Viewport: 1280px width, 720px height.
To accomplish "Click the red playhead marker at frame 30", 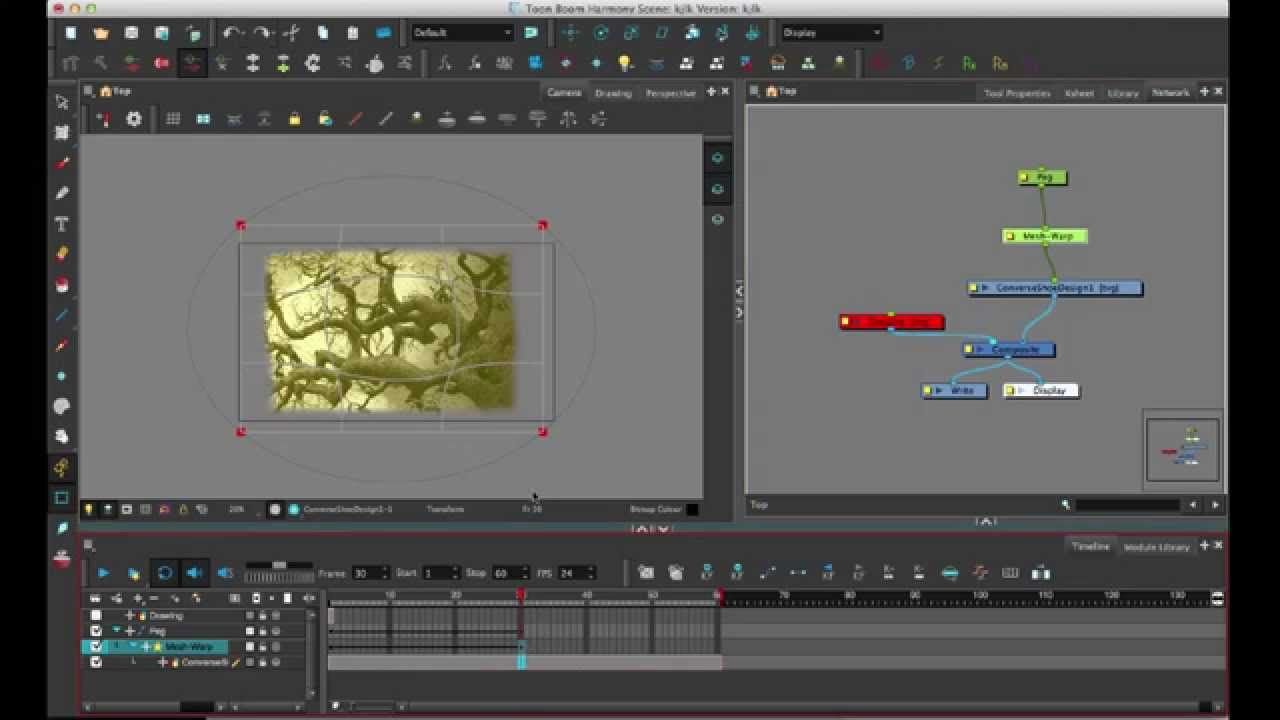I will (521, 594).
